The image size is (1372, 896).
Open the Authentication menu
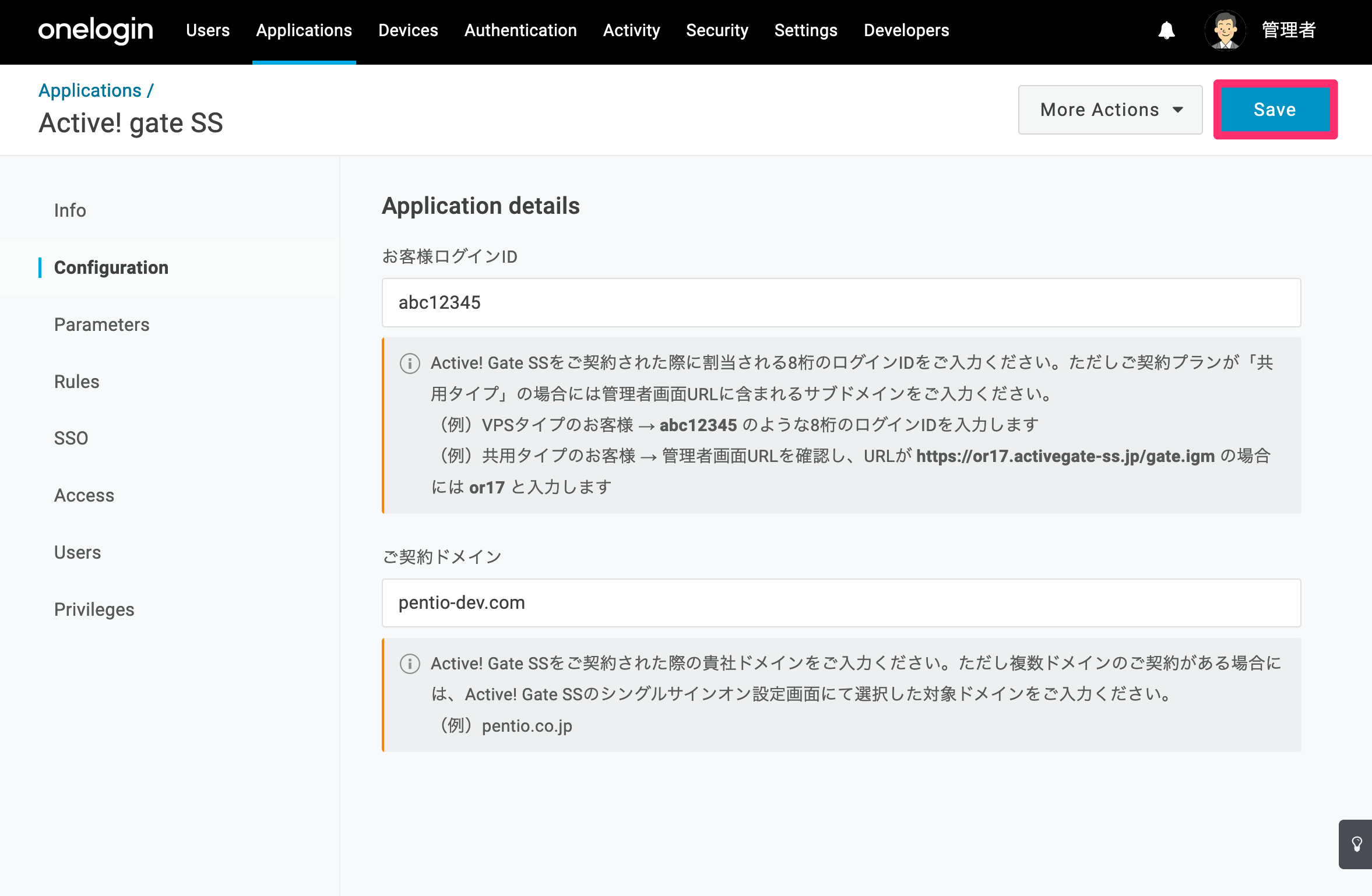520,30
